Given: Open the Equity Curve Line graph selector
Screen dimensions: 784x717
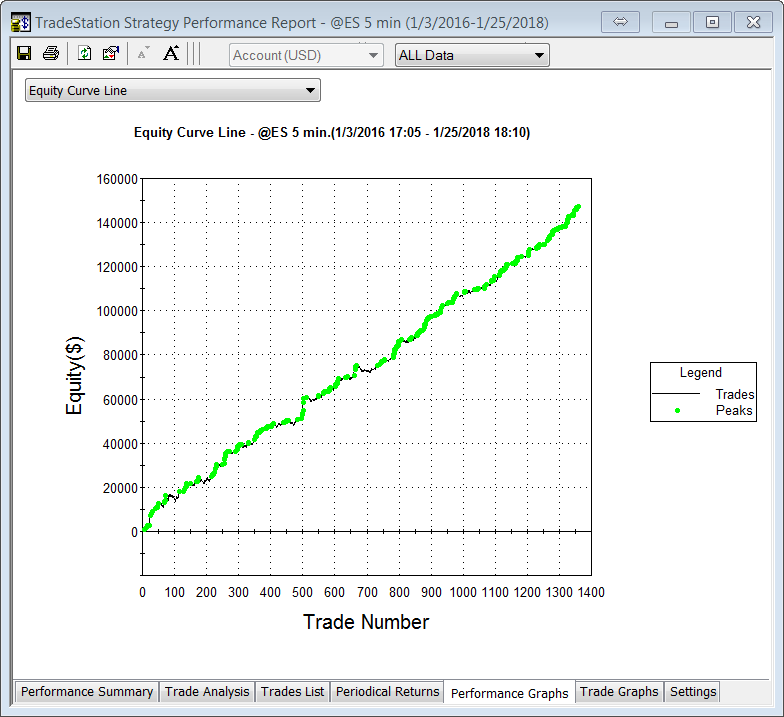Looking at the screenshot, I should click(172, 91).
